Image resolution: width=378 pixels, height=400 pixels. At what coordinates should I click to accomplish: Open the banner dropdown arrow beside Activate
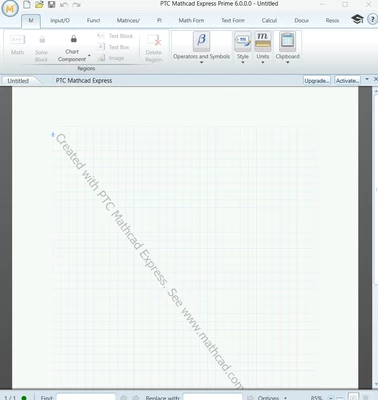coord(367,79)
